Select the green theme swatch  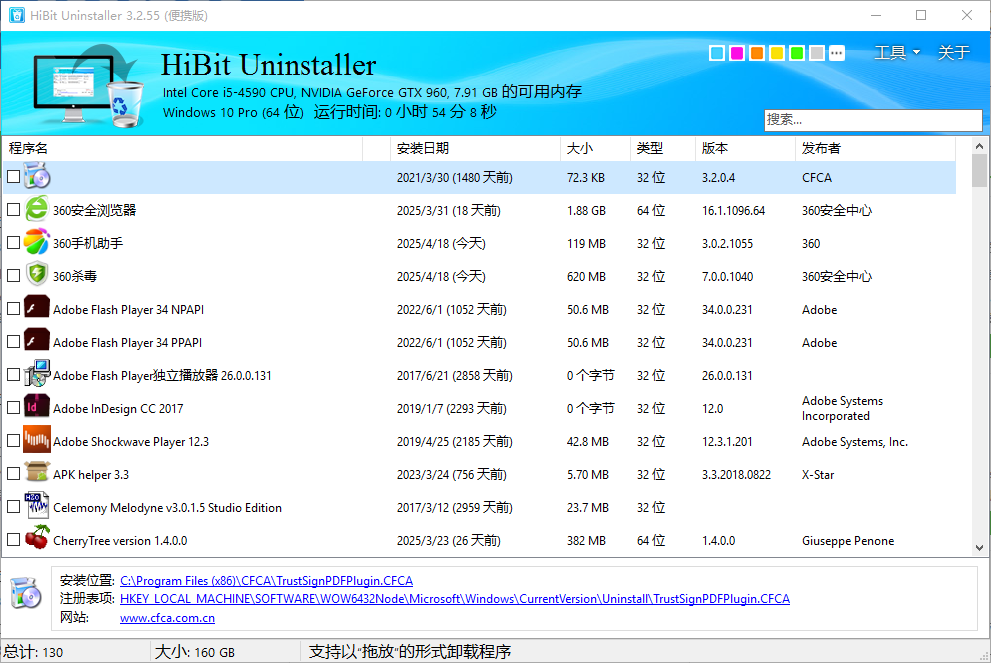point(797,53)
